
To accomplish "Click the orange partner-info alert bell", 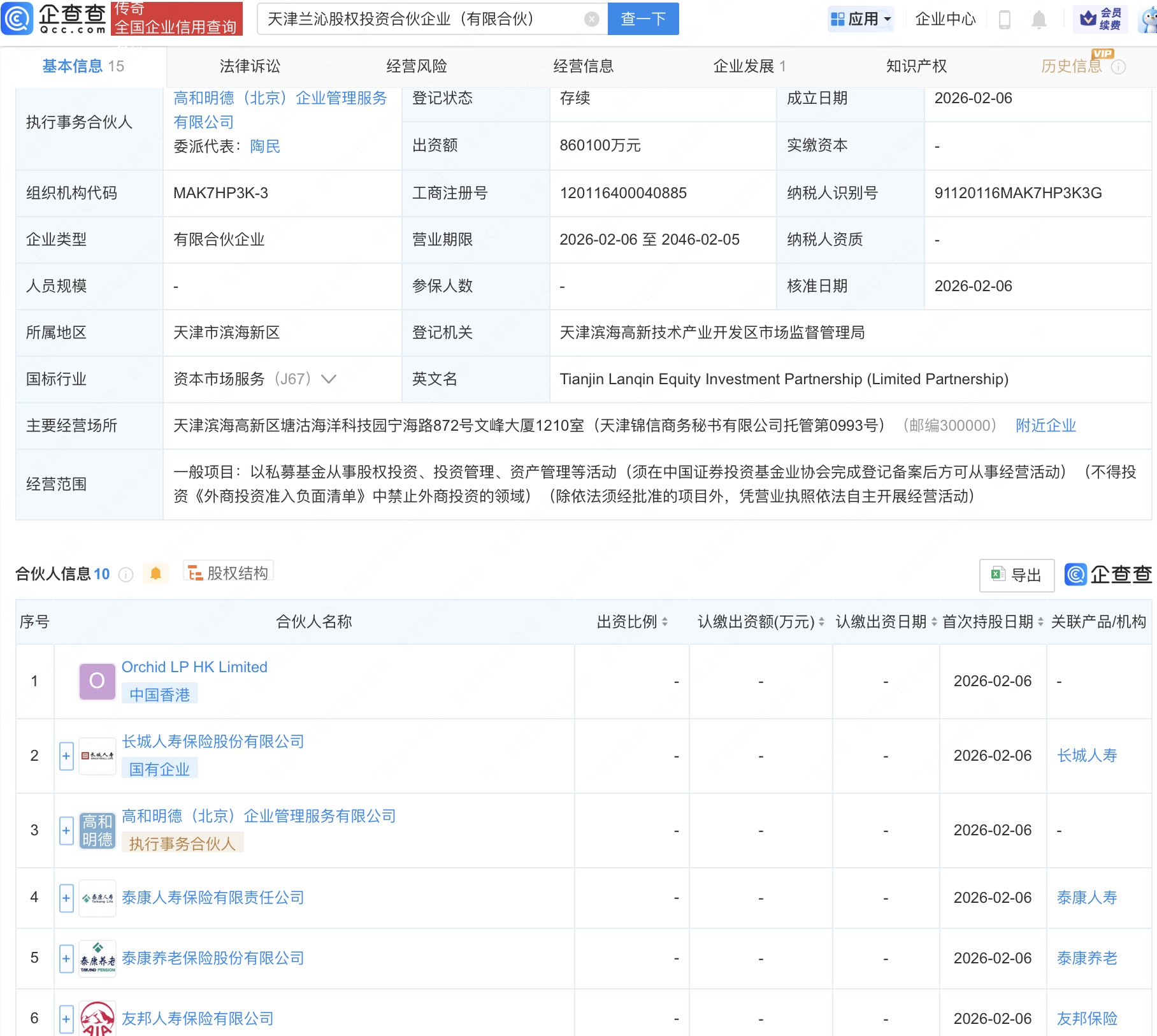I will click(155, 573).
